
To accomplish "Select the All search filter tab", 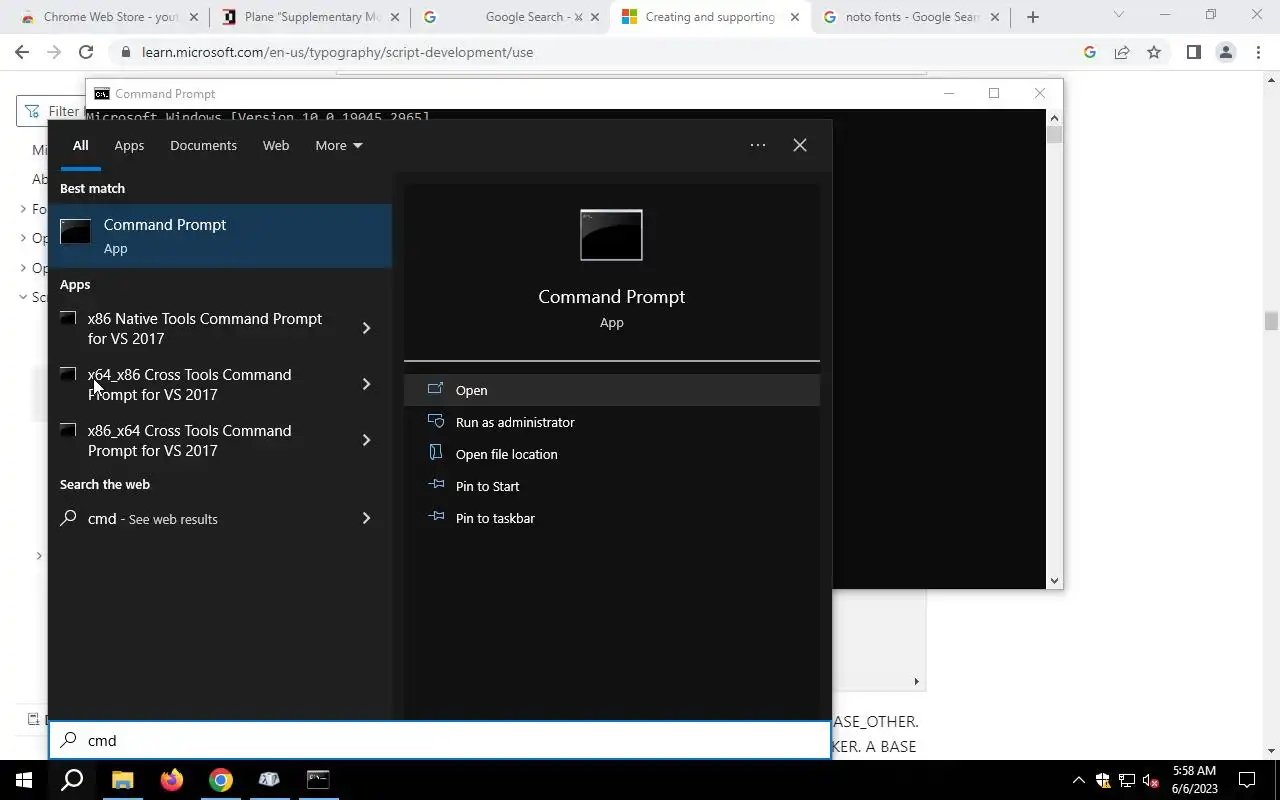I will tap(80, 145).
